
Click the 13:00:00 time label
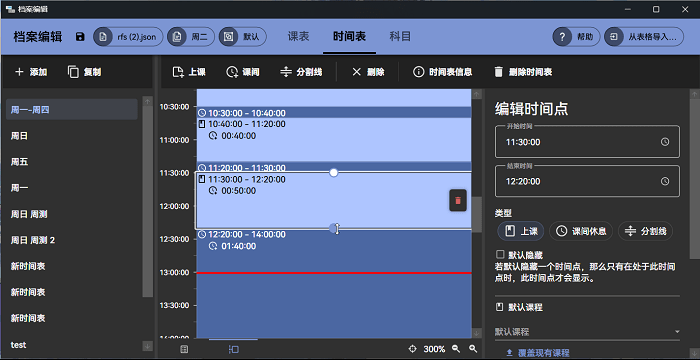(x=174, y=272)
